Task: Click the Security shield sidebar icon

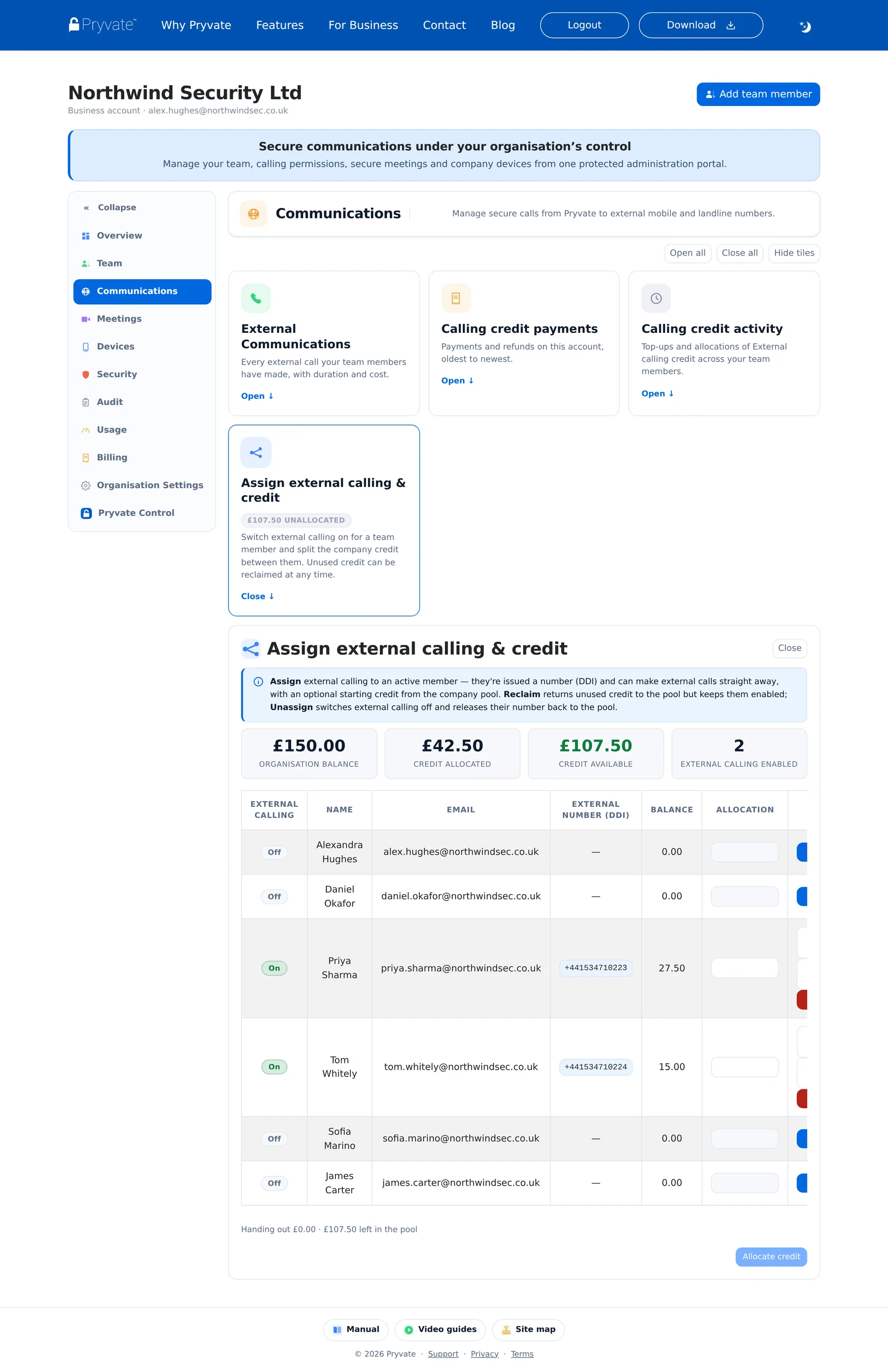Action: [x=85, y=374]
